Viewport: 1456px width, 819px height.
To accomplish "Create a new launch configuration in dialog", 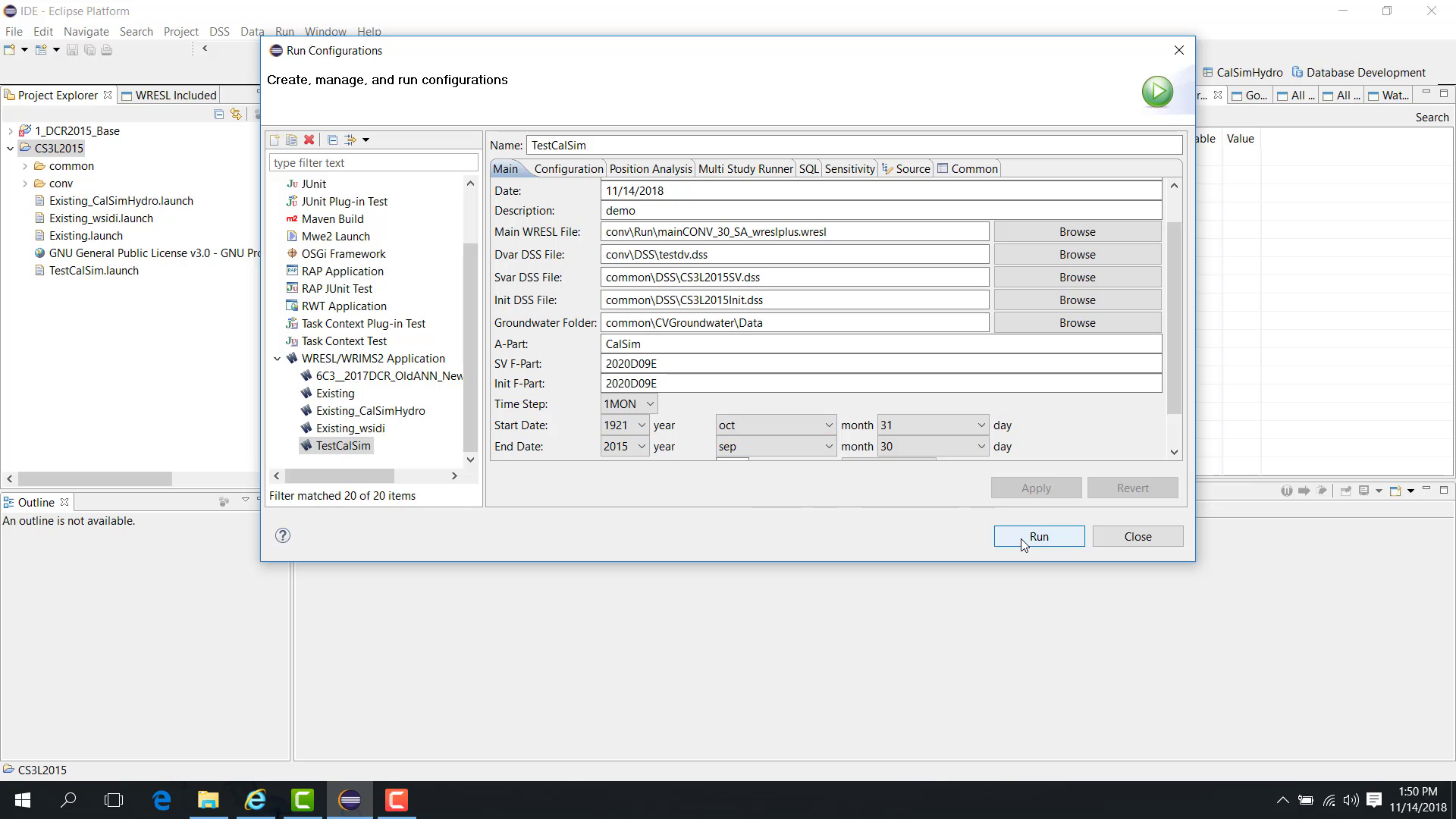I will 275,140.
